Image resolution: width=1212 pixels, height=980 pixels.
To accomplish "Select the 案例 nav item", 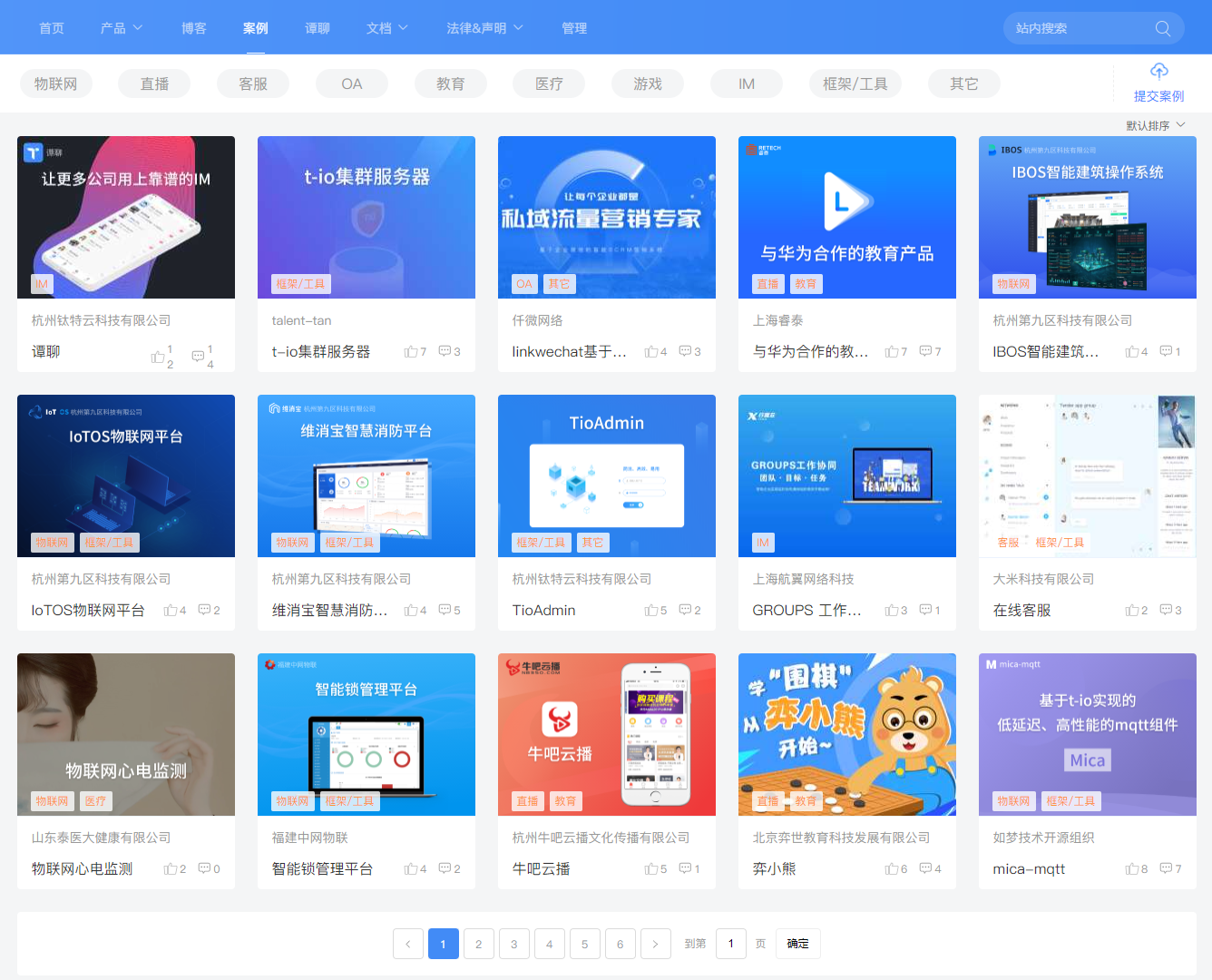I will point(256,28).
